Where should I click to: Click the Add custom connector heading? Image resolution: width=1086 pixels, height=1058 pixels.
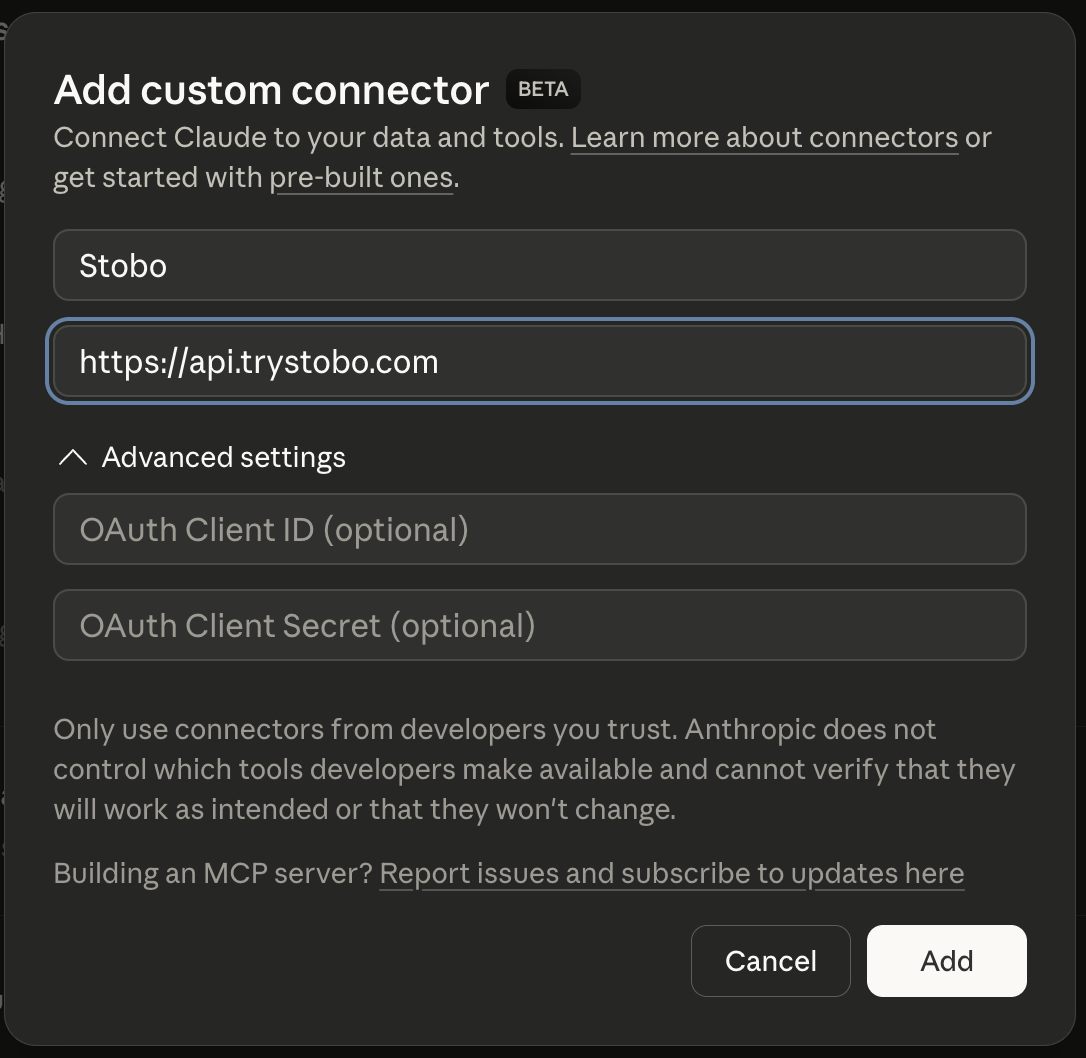pos(270,89)
